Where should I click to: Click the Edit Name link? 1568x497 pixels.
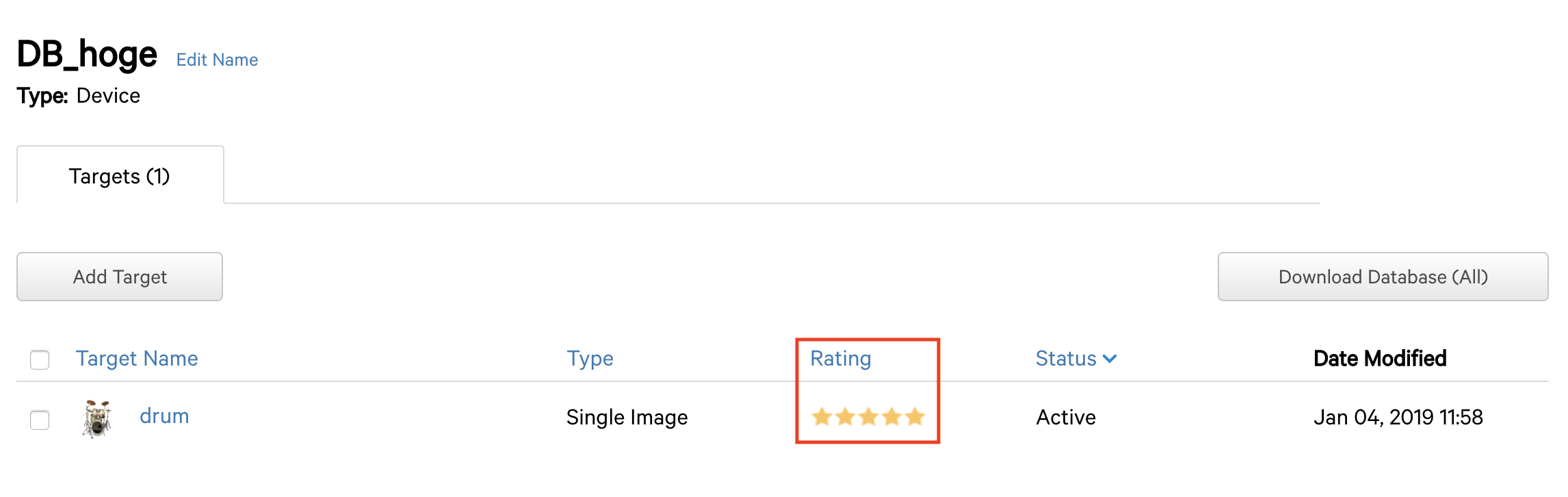pyautogui.click(x=217, y=60)
